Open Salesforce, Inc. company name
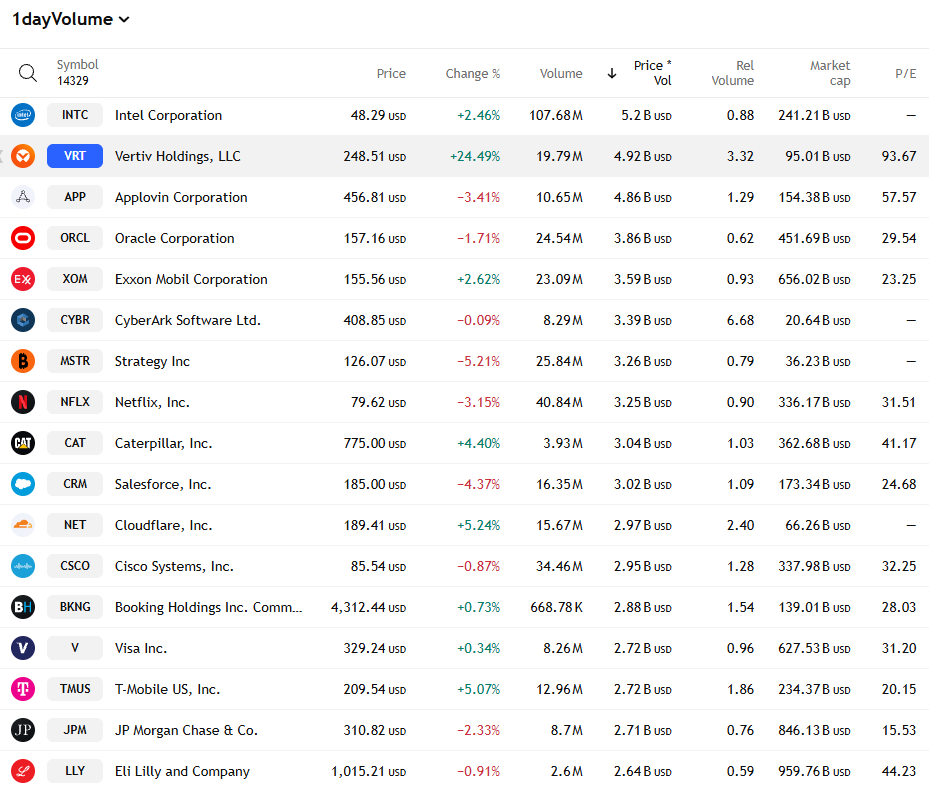The width and height of the screenshot is (929, 789). click(x=163, y=485)
